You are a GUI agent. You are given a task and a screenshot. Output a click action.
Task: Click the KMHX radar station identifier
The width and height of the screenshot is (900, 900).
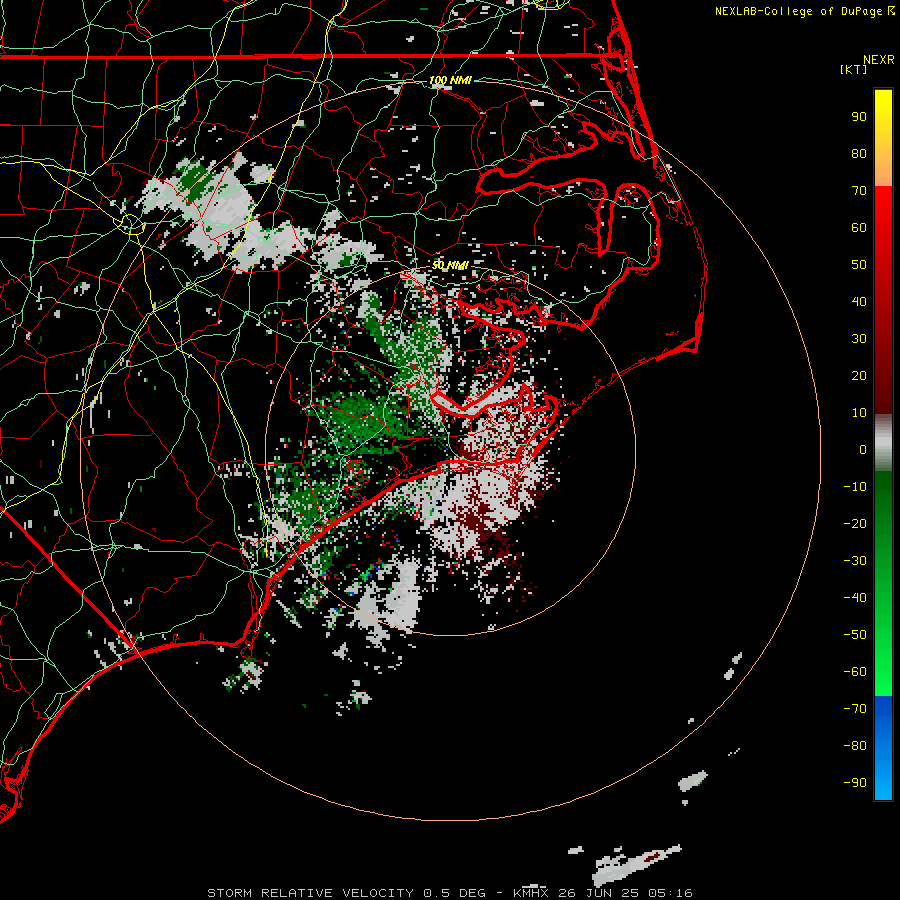pyautogui.click(x=531, y=893)
